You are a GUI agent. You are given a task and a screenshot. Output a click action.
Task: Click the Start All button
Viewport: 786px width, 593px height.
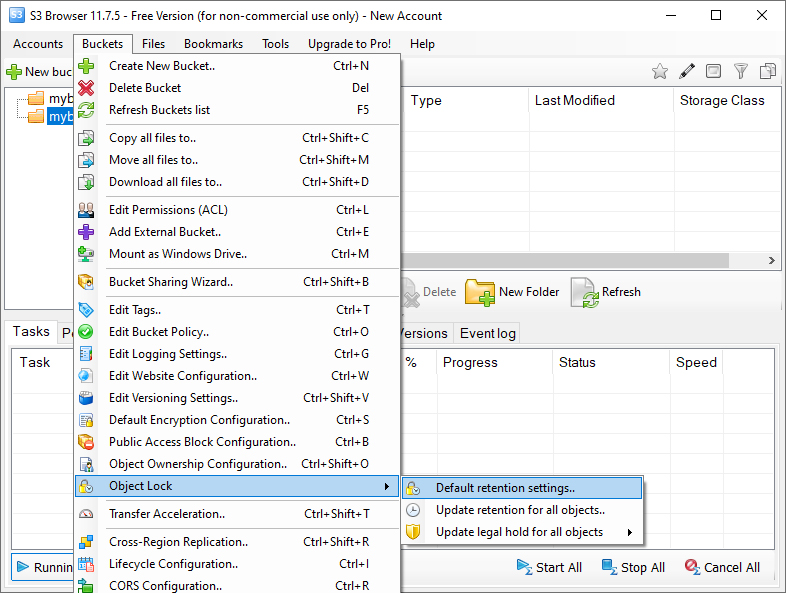(549, 567)
